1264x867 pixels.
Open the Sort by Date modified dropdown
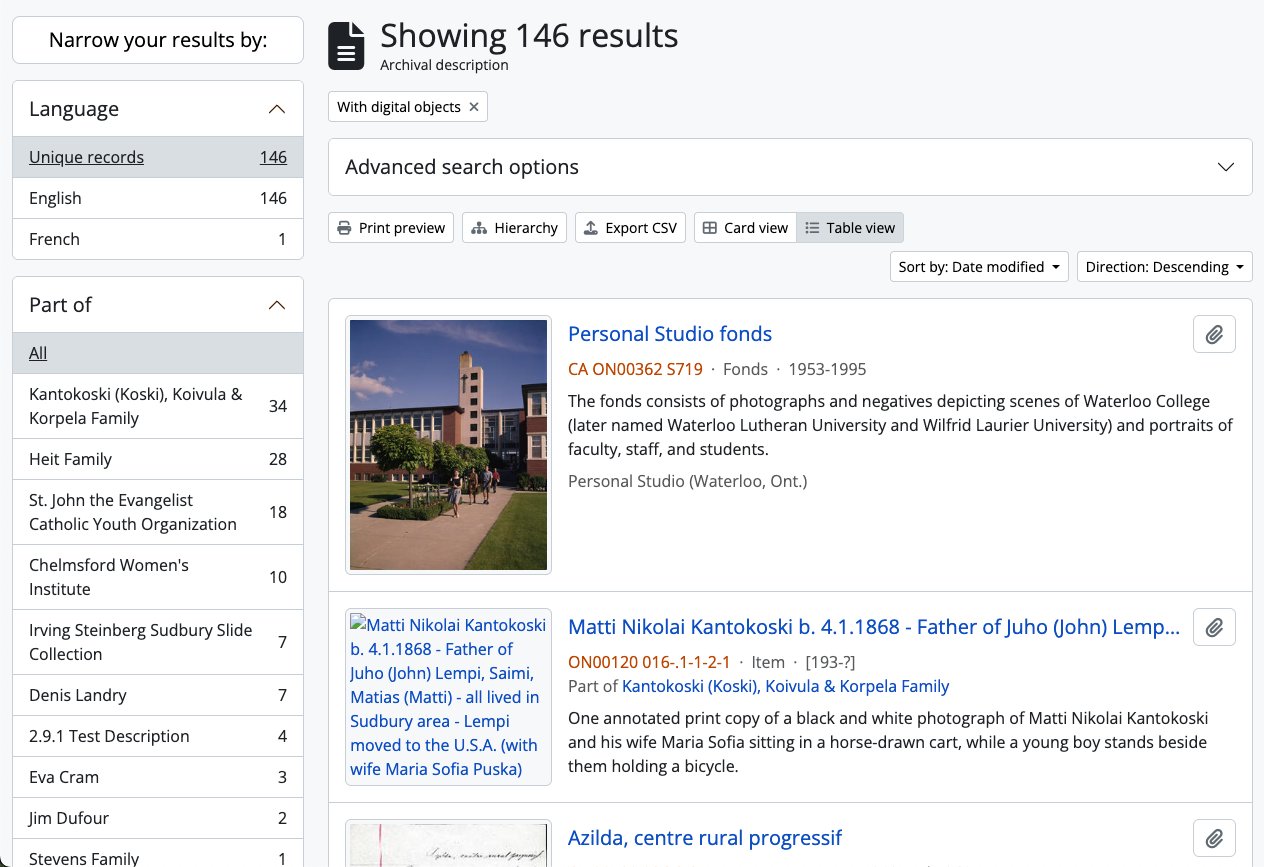978,267
